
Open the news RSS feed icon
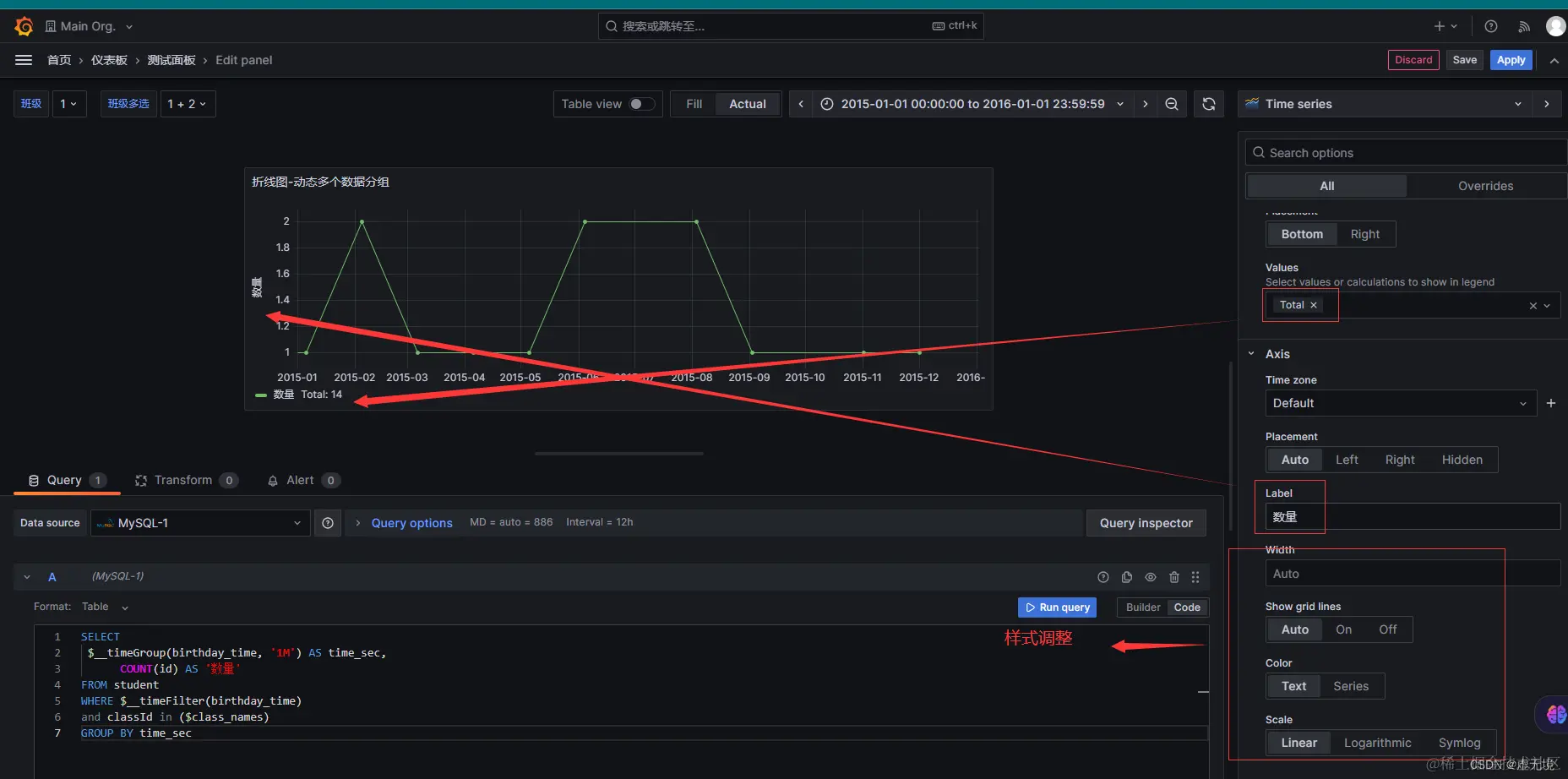pos(1524,26)
